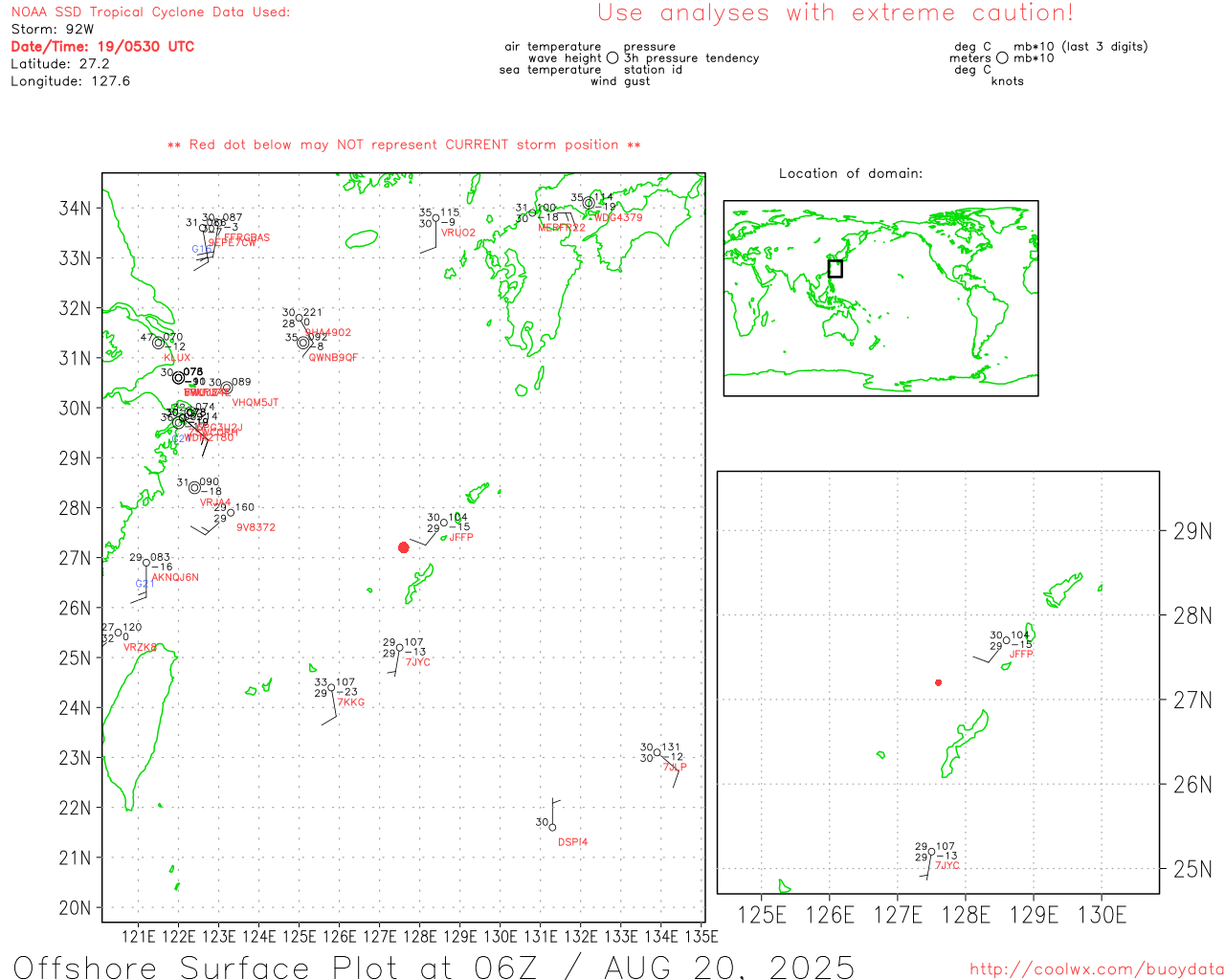Image resolution: width=1225 pixels, height=980 pixels.
Task: Click the 7JLP station label
Action: 675,767
